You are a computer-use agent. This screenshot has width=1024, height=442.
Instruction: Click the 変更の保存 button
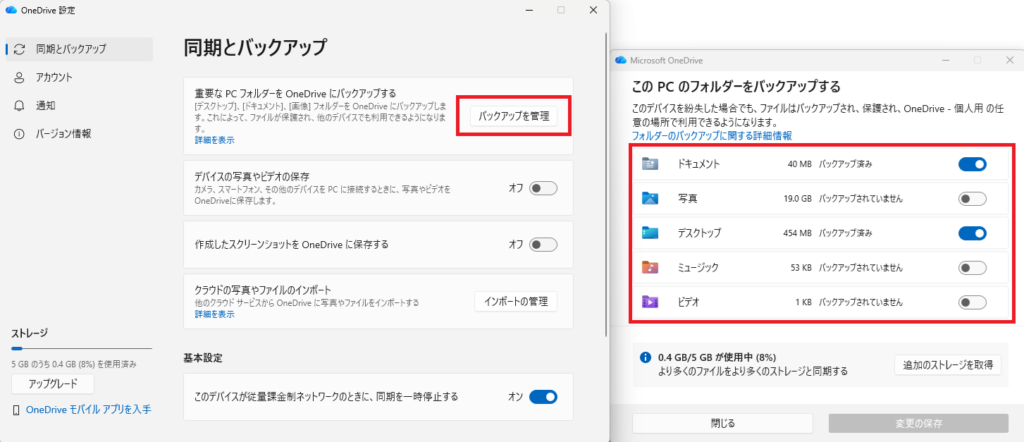(x=918, y=423)
